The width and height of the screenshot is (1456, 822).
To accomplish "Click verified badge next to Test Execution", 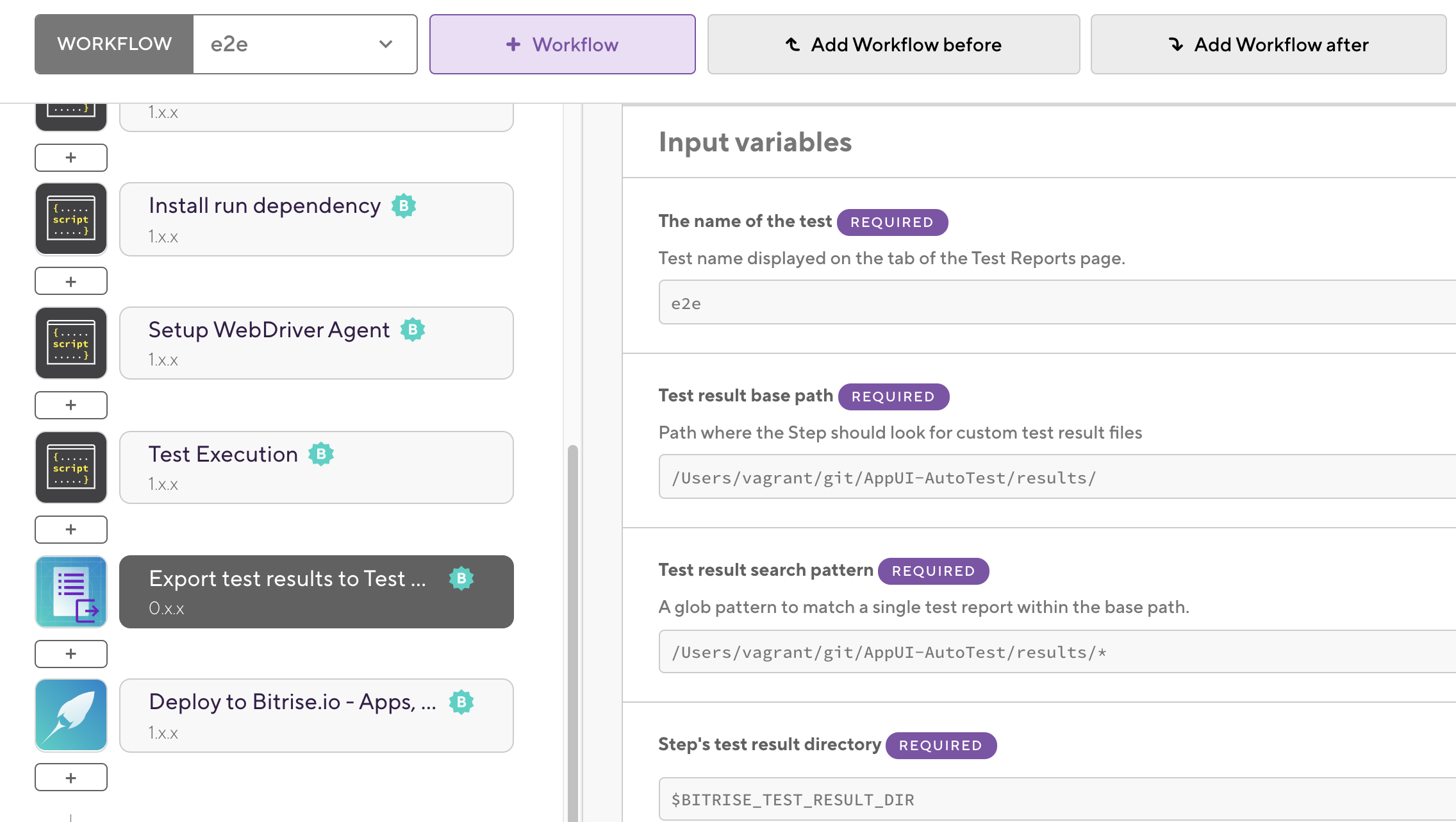I will tap(321, 455).
